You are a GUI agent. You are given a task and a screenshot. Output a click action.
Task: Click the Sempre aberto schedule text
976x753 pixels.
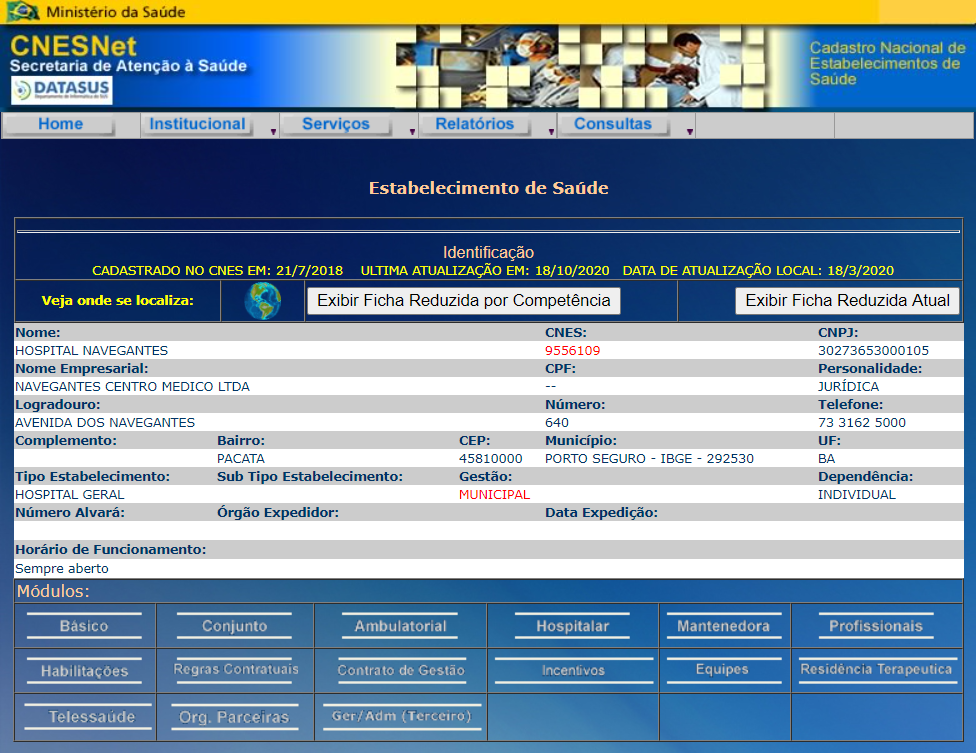pyautogui.click(x=62, y=568)
